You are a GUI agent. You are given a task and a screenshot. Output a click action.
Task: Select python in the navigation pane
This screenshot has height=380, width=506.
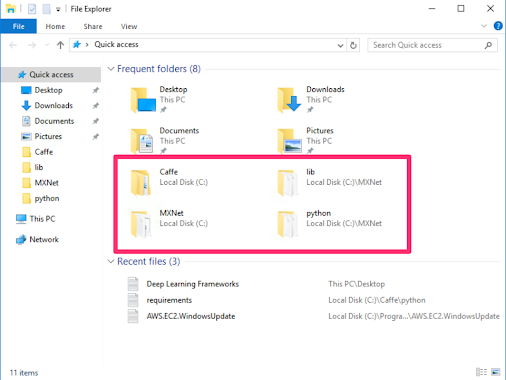(x=47, y=198)
